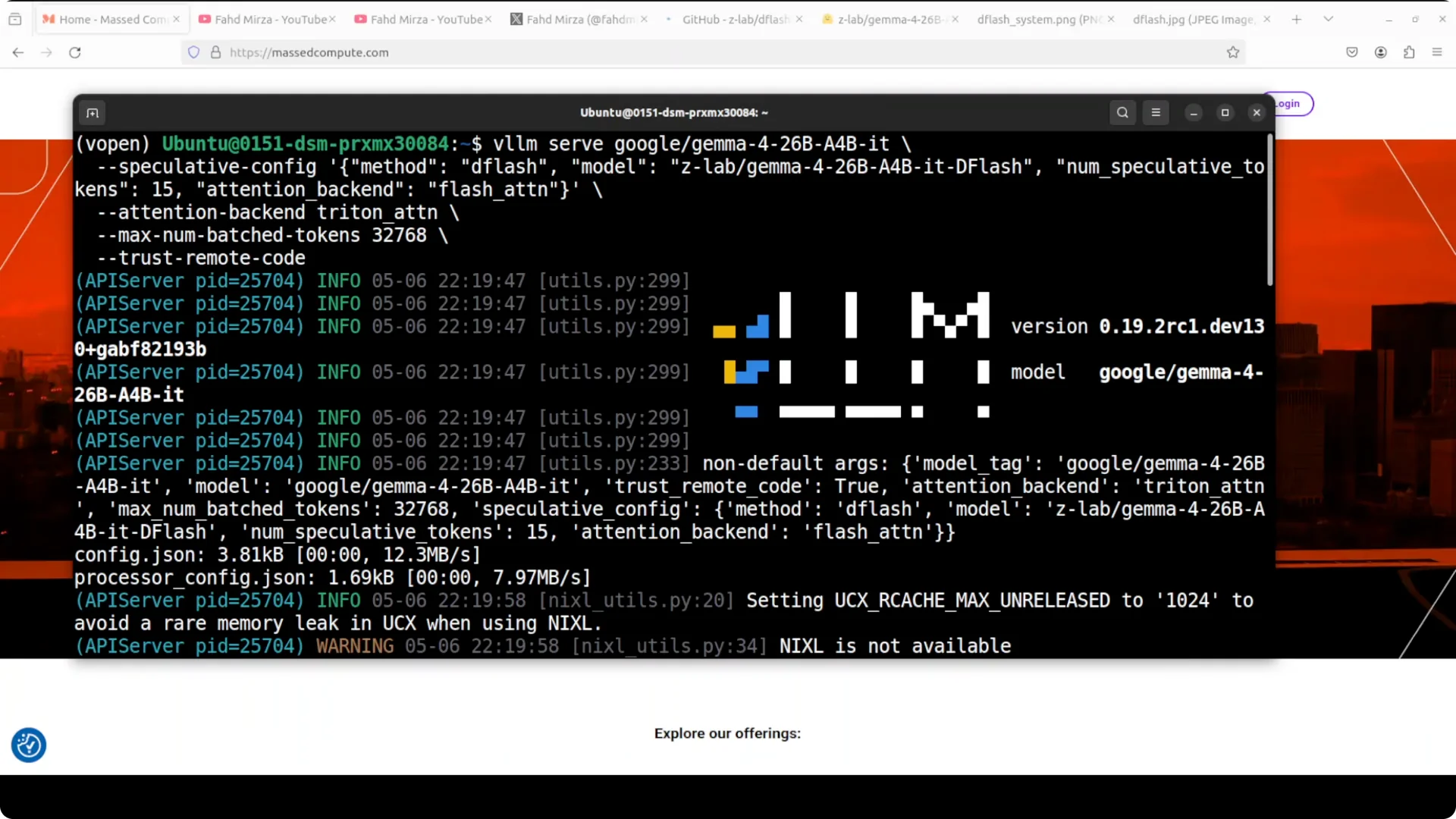Open the terminal hamburger menu

pyautogui.click(x=1156, y=112)
